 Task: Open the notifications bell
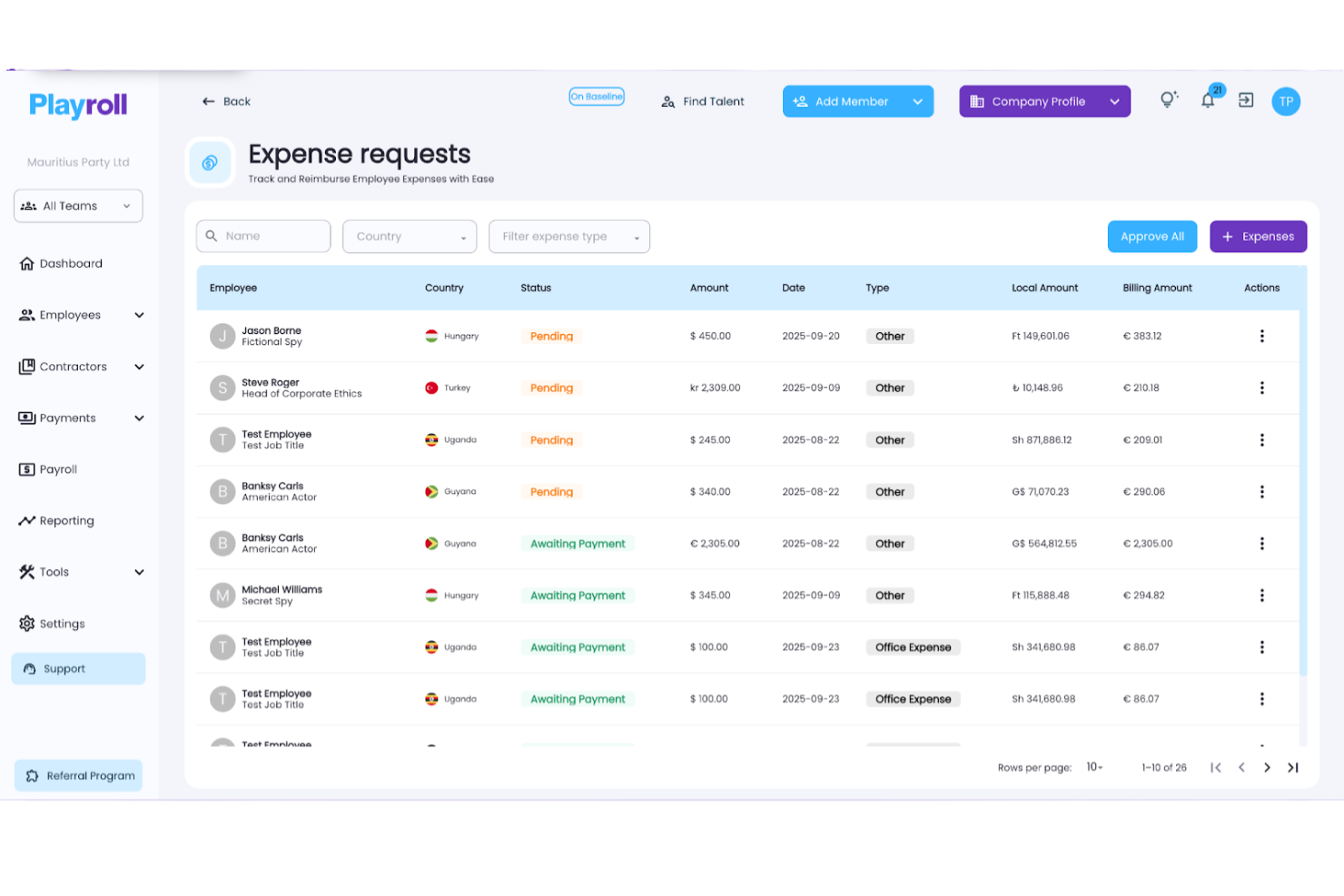[x=1208, y=101]
